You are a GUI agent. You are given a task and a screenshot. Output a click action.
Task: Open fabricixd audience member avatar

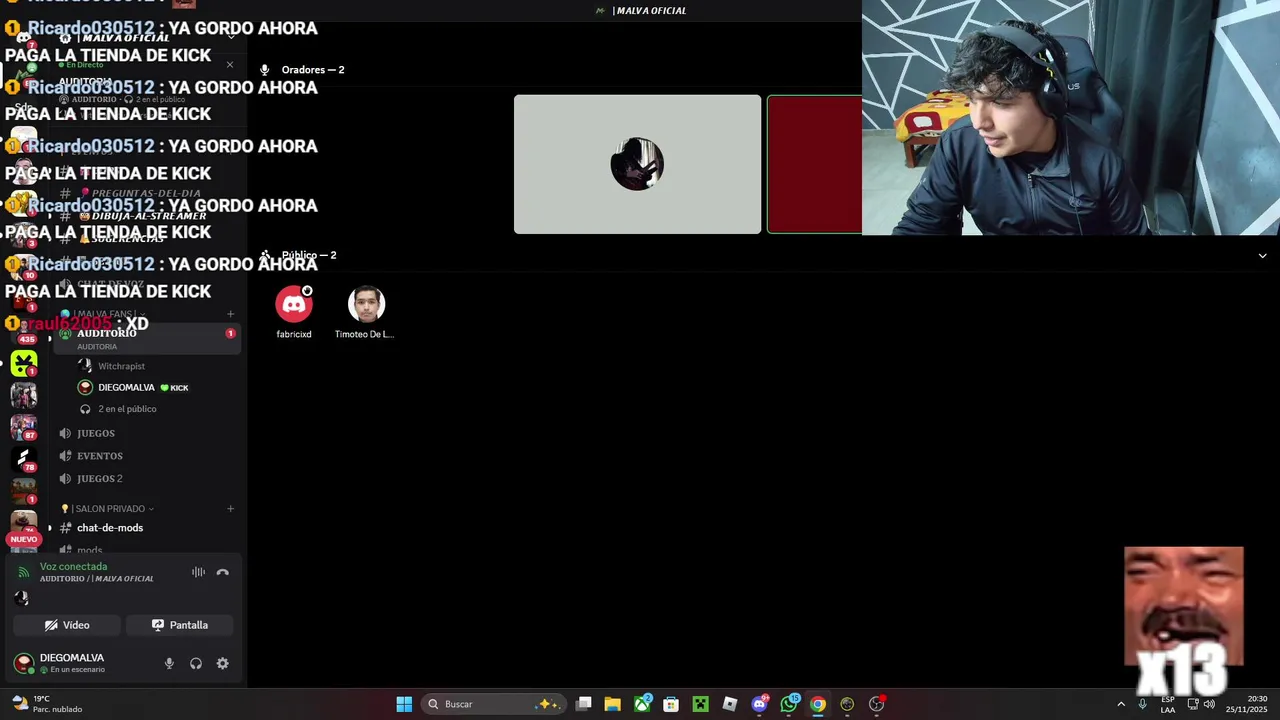coord(294,304)
